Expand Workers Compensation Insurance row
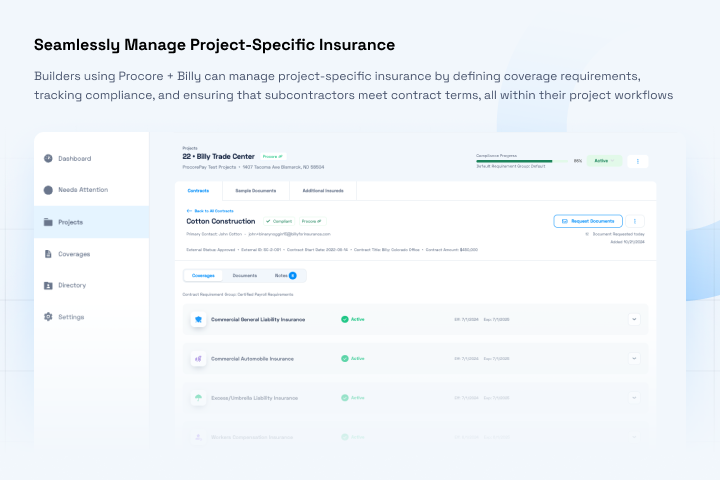This screenshot has height=480, width=720. pos(634,437)
